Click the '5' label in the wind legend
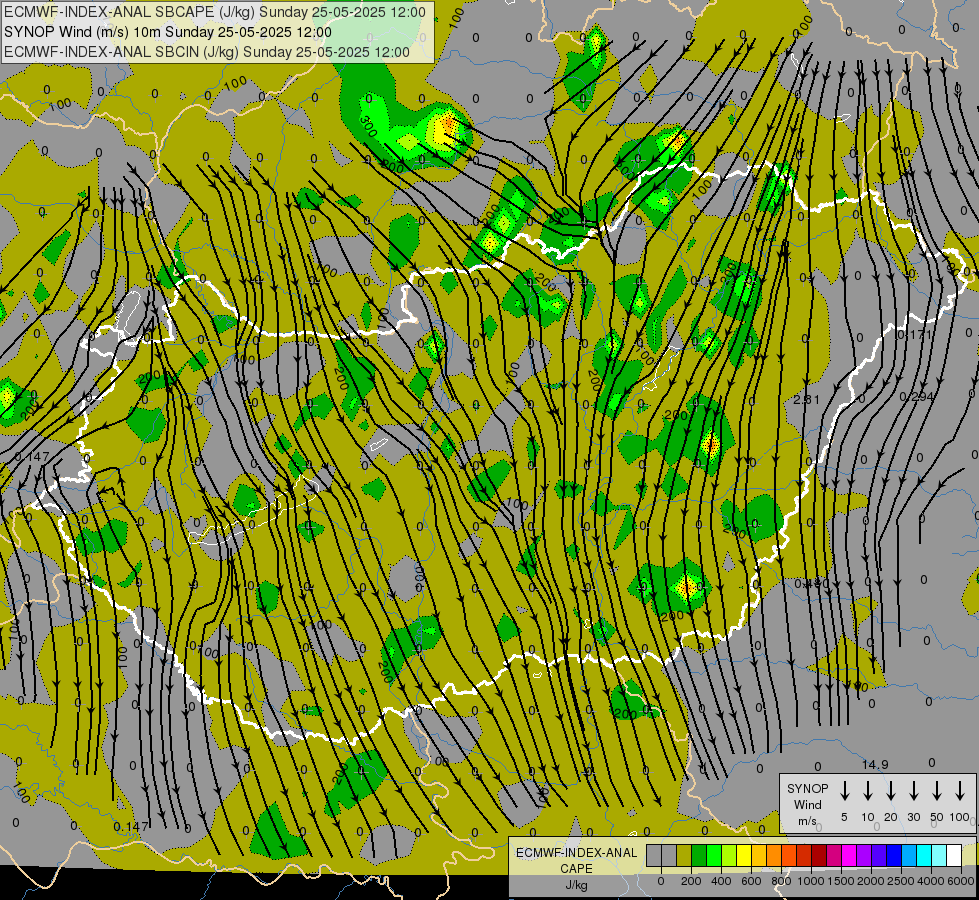The width and height of the screenshot is (979, 900). click(844, 817)
